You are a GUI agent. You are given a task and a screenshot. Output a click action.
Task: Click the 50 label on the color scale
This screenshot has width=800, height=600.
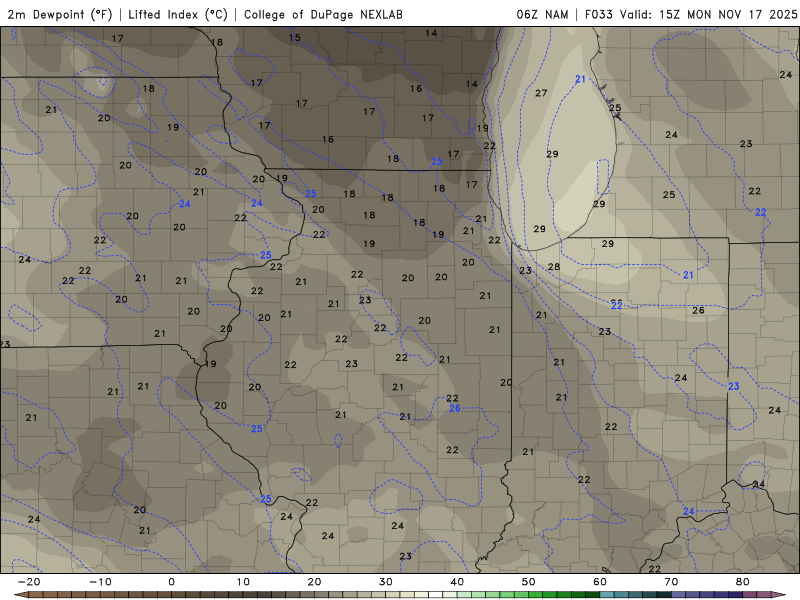[529, 582]
